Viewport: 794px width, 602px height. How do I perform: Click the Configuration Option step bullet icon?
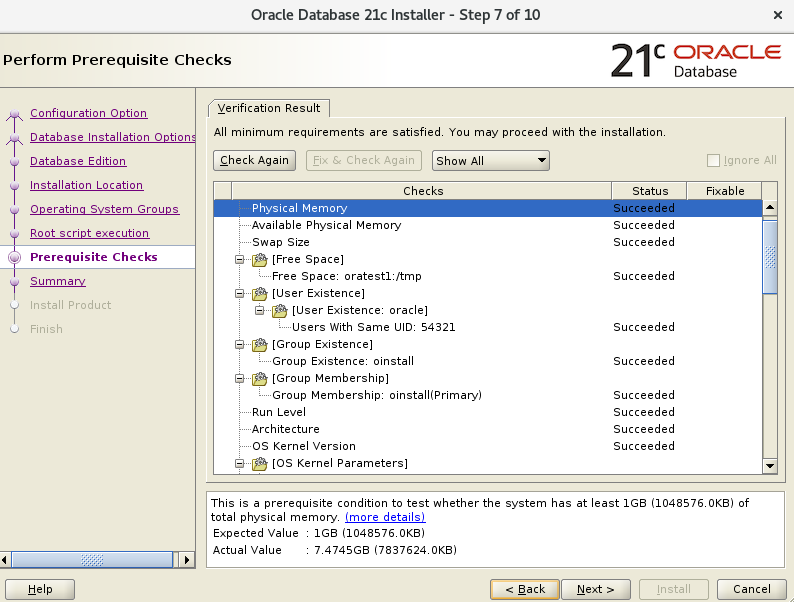(x=15, y=113)
